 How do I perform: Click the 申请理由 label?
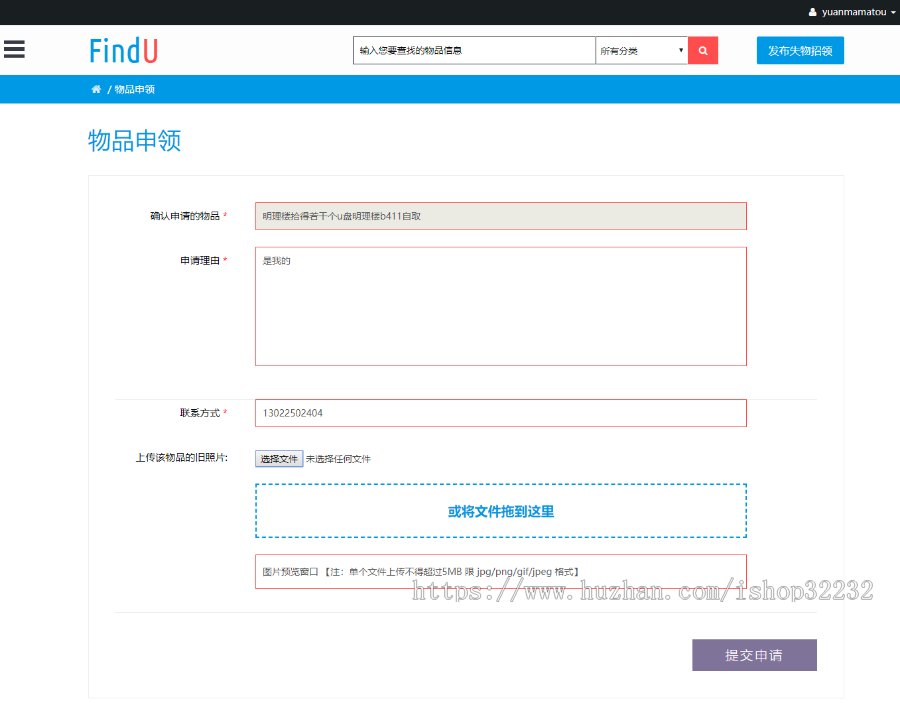pos(200,261)
